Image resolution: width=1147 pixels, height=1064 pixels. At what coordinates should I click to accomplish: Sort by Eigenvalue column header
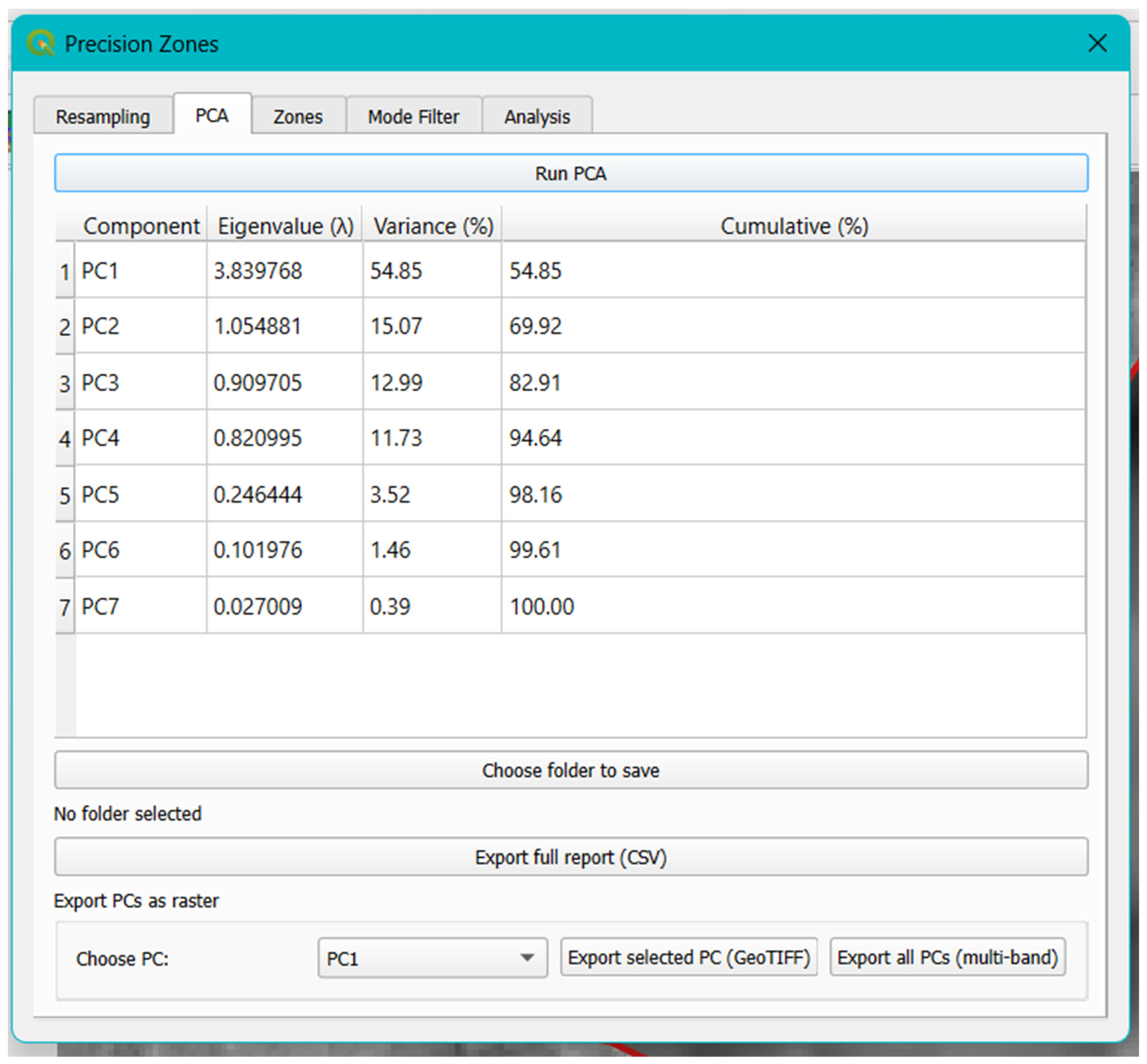click(285, 226)
